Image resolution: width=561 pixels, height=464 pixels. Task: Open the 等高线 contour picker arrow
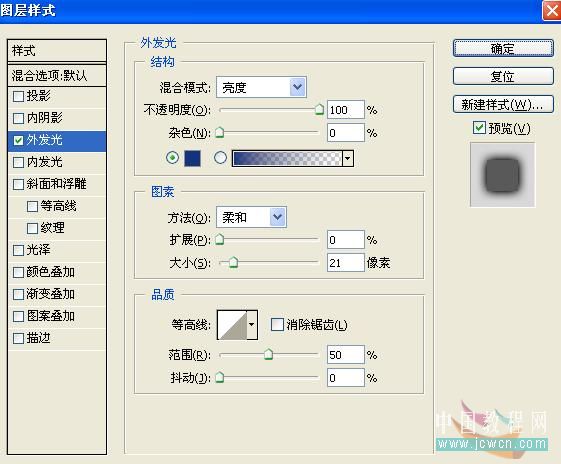(252, 325)
